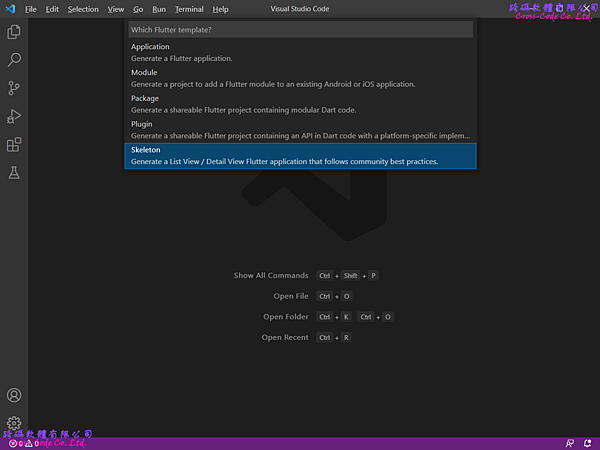Screen dimensions: 600x450
Task: Open the Accounts menu icon
Action: pos(14,395)
